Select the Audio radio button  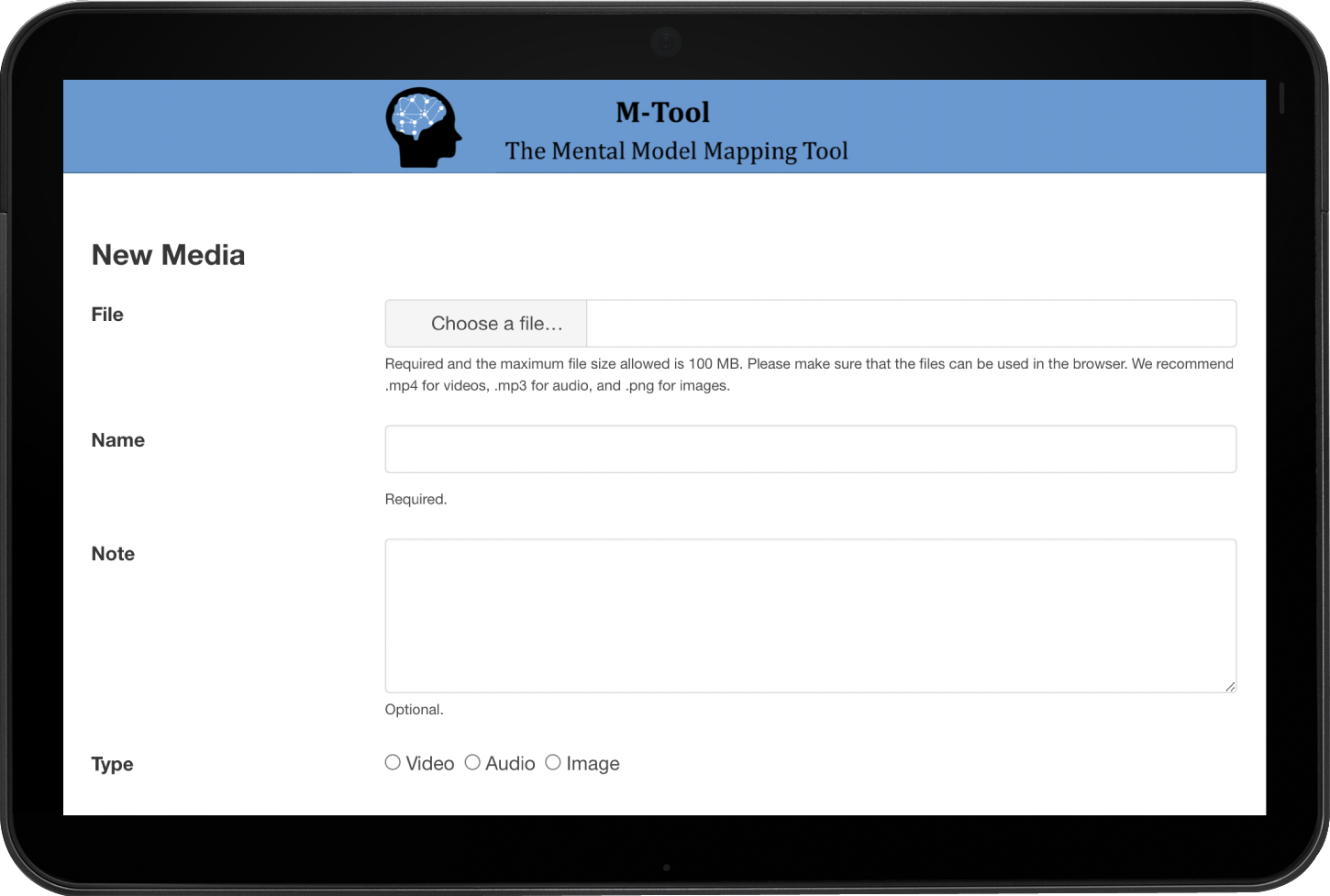click(472, 761)
